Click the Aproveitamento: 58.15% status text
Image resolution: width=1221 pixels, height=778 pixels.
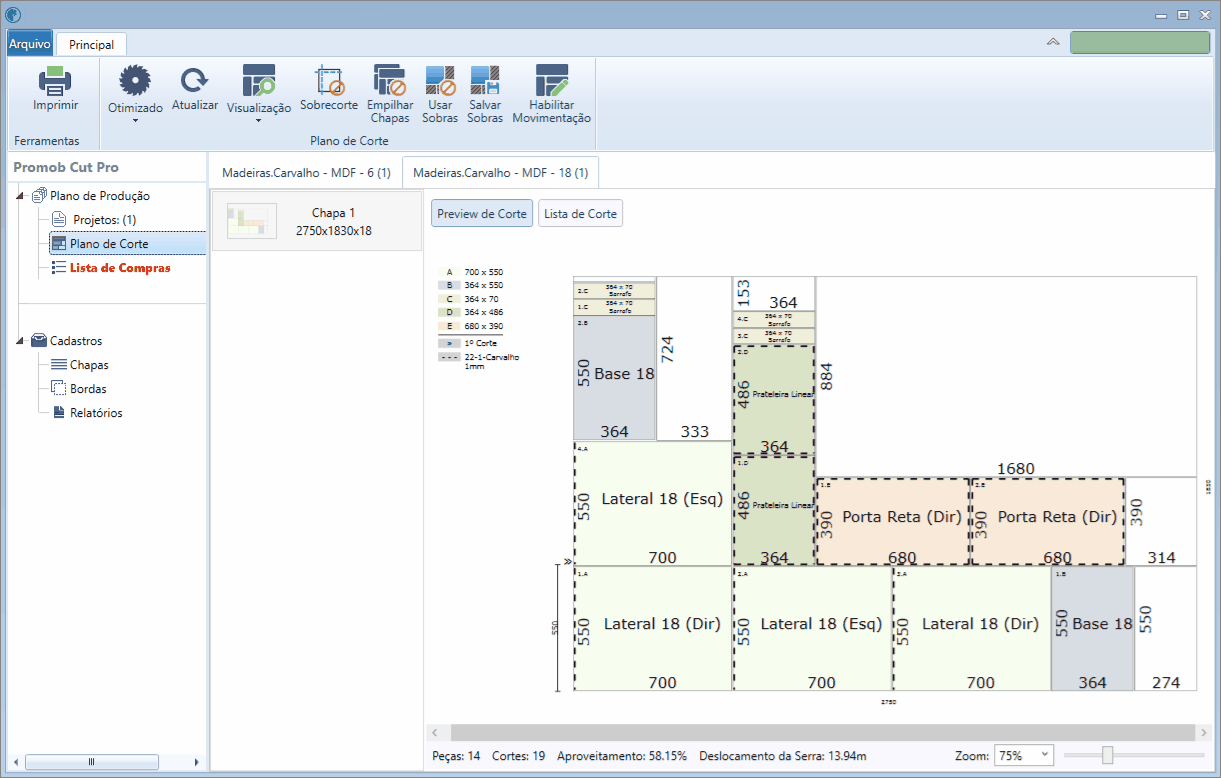point(621,756)
